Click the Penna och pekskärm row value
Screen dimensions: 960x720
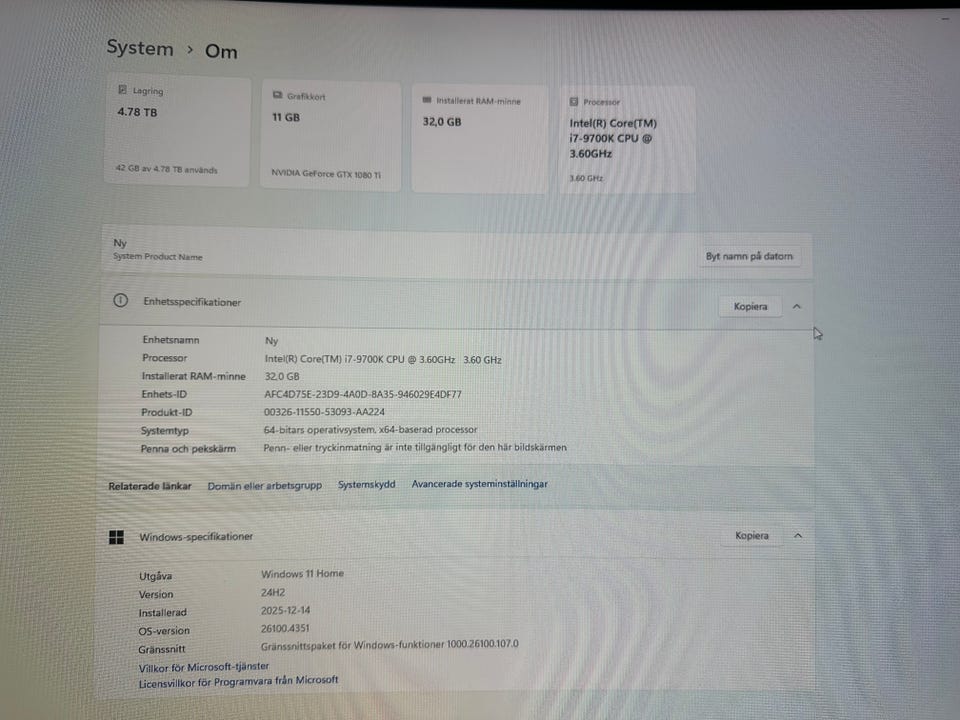[414, 448]
